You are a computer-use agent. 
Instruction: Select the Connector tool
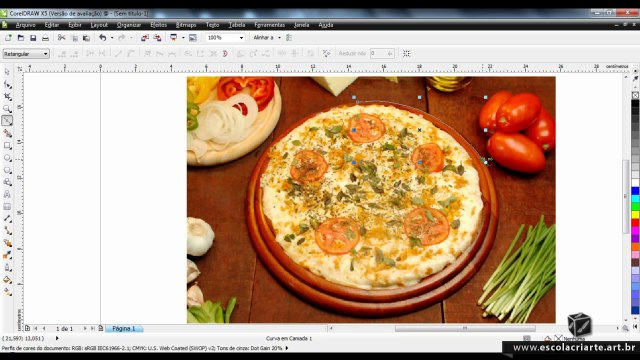point(7,231)
